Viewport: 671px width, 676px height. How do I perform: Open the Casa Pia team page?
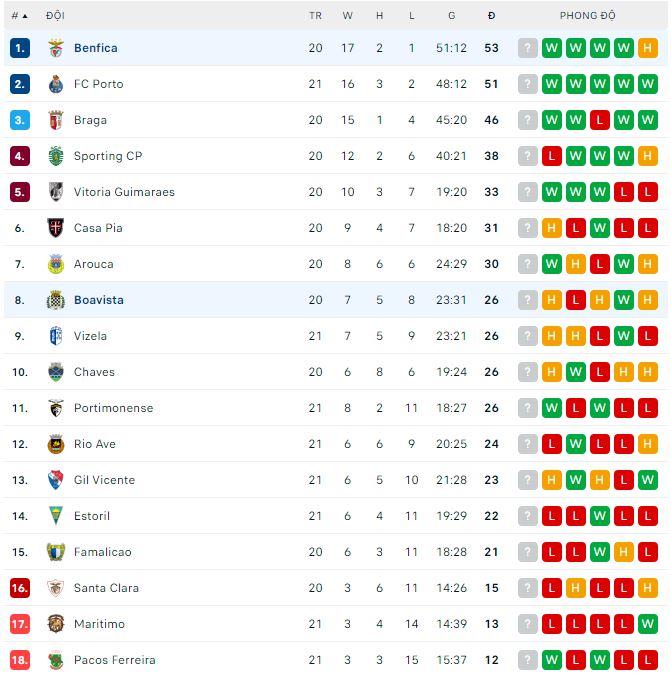[98, 228]
